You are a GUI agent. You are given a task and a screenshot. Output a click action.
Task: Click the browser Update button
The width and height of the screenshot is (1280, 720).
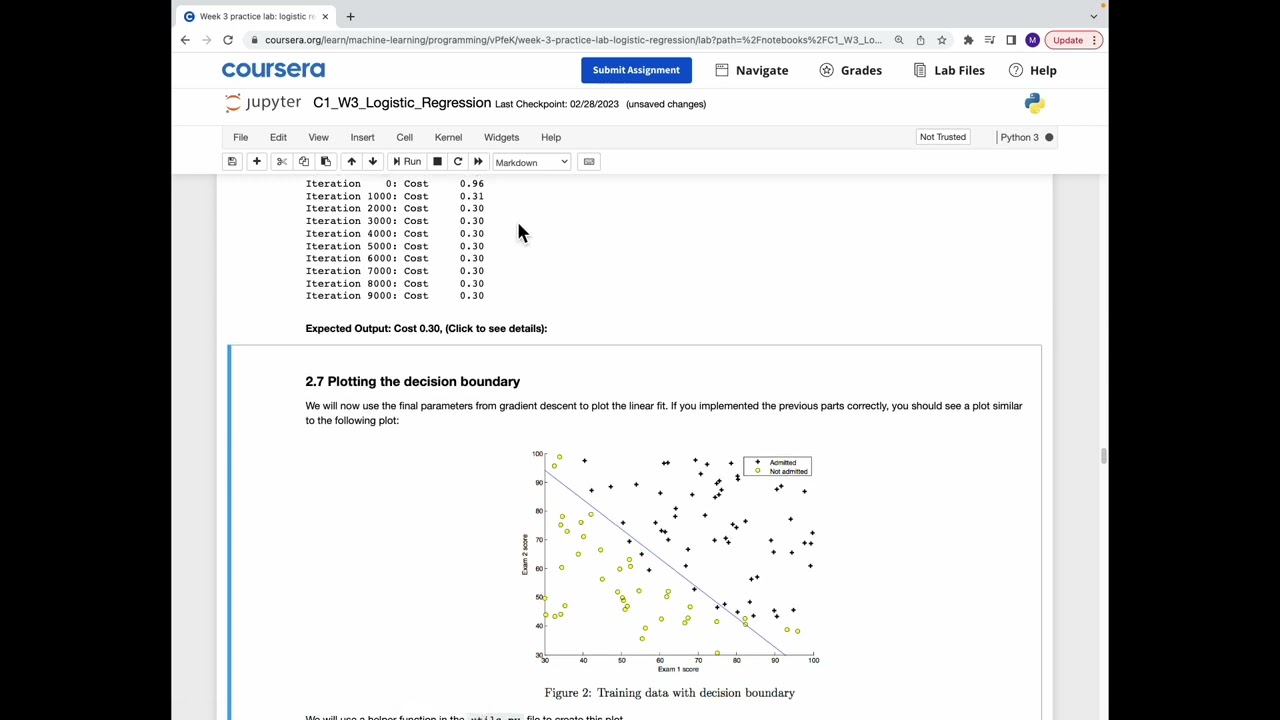(1074, 40)
